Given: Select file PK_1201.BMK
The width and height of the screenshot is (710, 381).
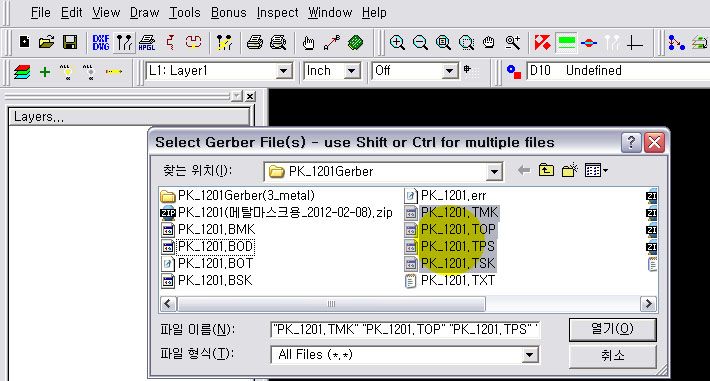Looking at the screenshot, I should [x=208, y=230].
